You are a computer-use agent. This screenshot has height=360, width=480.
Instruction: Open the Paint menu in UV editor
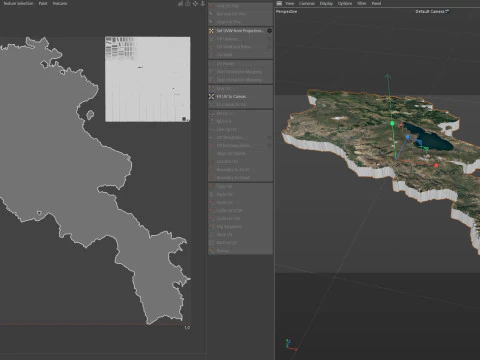[x=43, y=3]
